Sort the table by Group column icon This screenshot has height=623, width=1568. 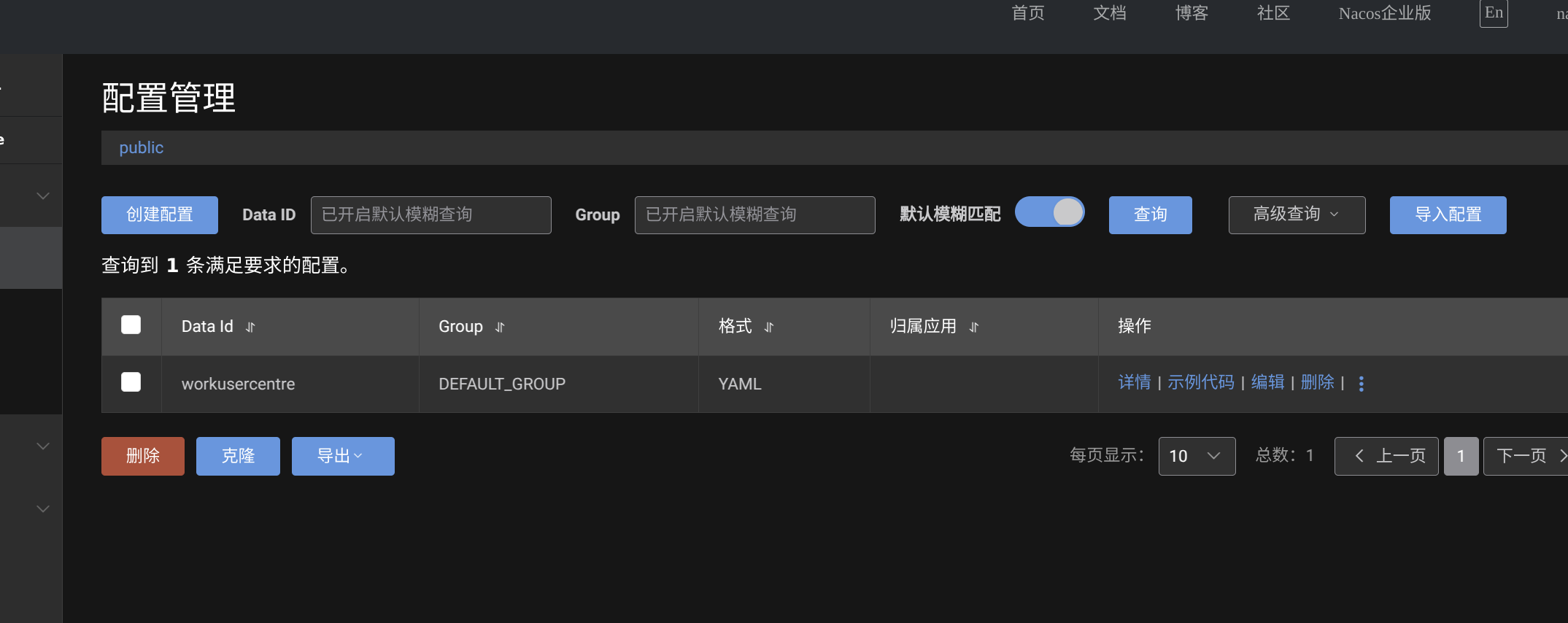500,328
